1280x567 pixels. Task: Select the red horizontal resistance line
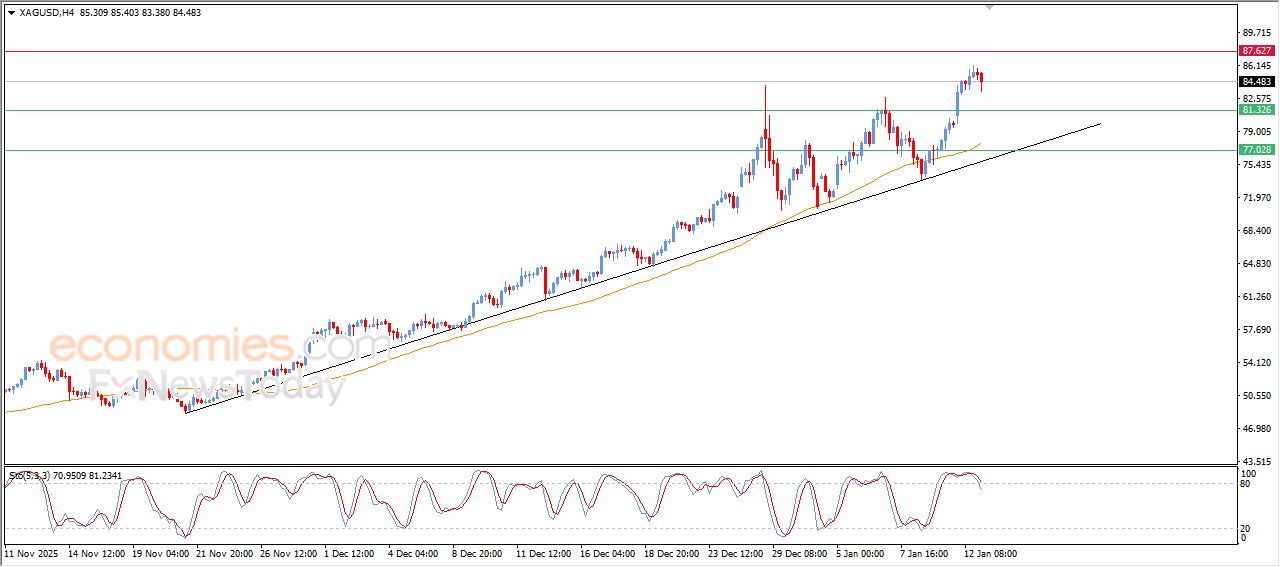[x=600, y=51]
